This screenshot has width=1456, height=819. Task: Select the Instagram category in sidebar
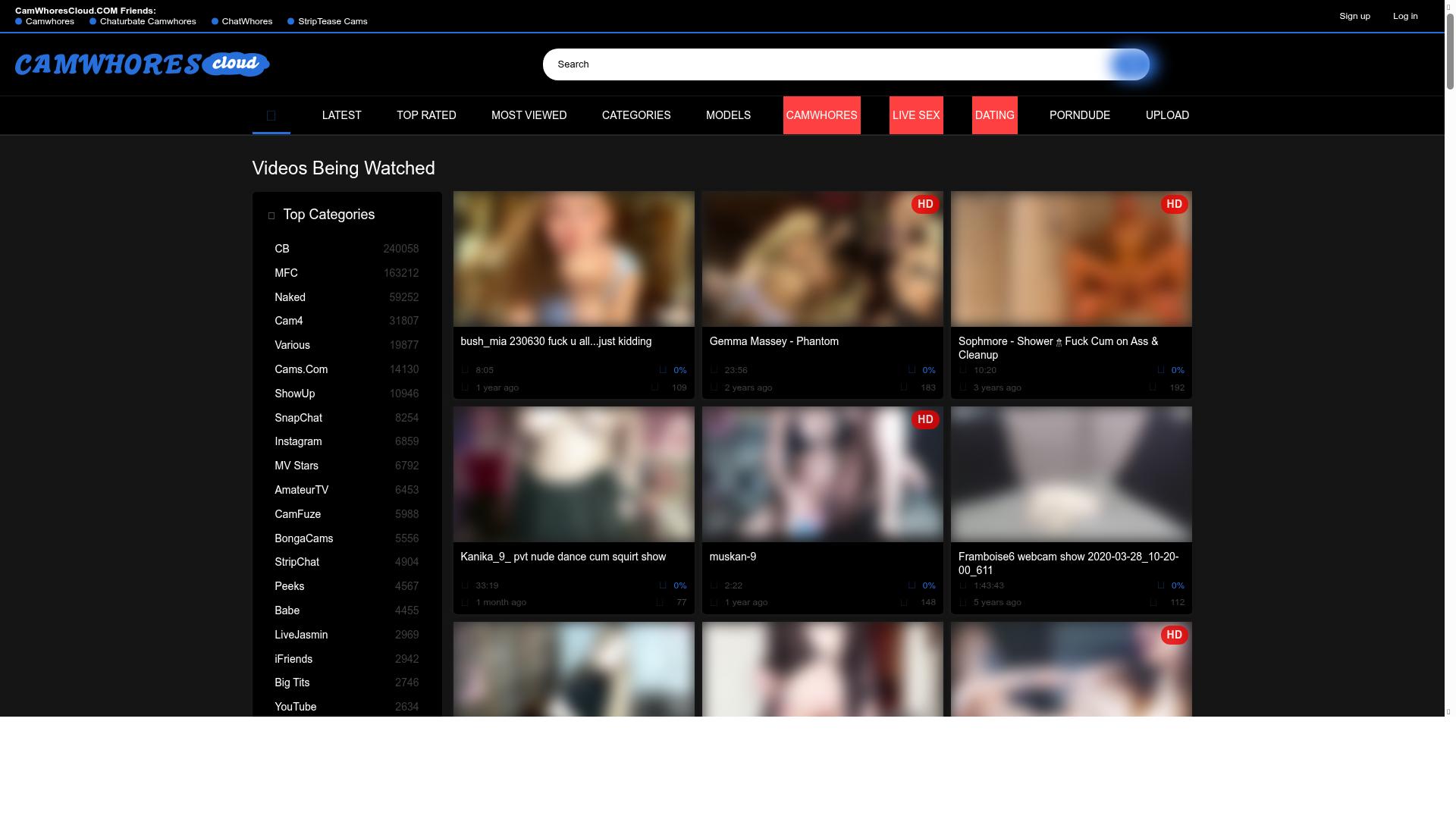298,441
